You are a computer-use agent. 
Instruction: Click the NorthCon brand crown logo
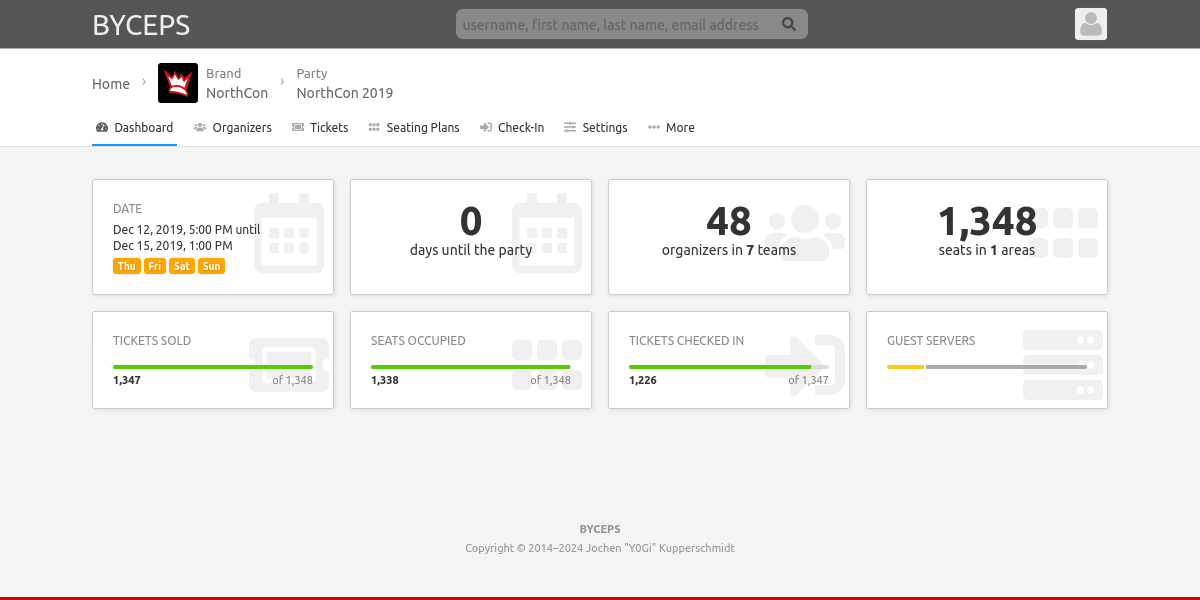point(178,83)
